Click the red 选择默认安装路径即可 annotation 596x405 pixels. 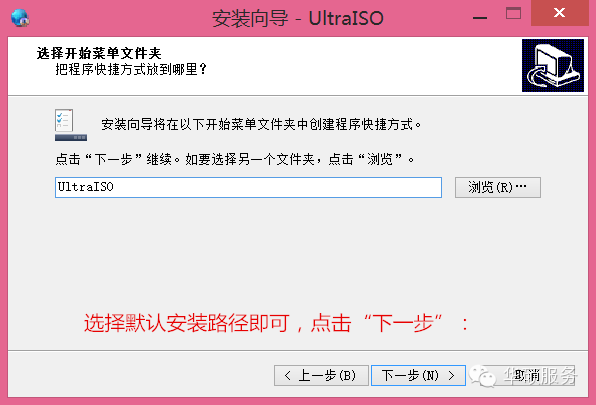(x=276, y=323)
